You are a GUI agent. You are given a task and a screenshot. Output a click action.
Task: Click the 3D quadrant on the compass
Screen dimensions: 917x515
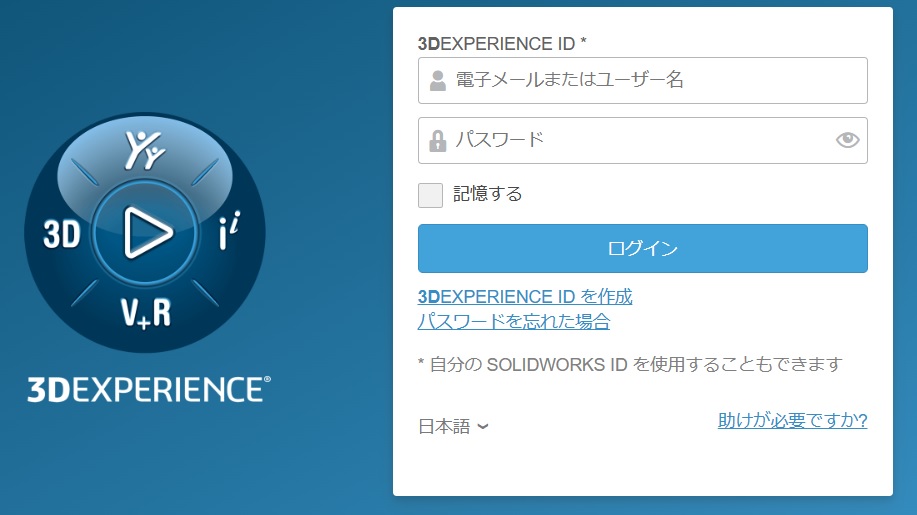pos(62,234)
